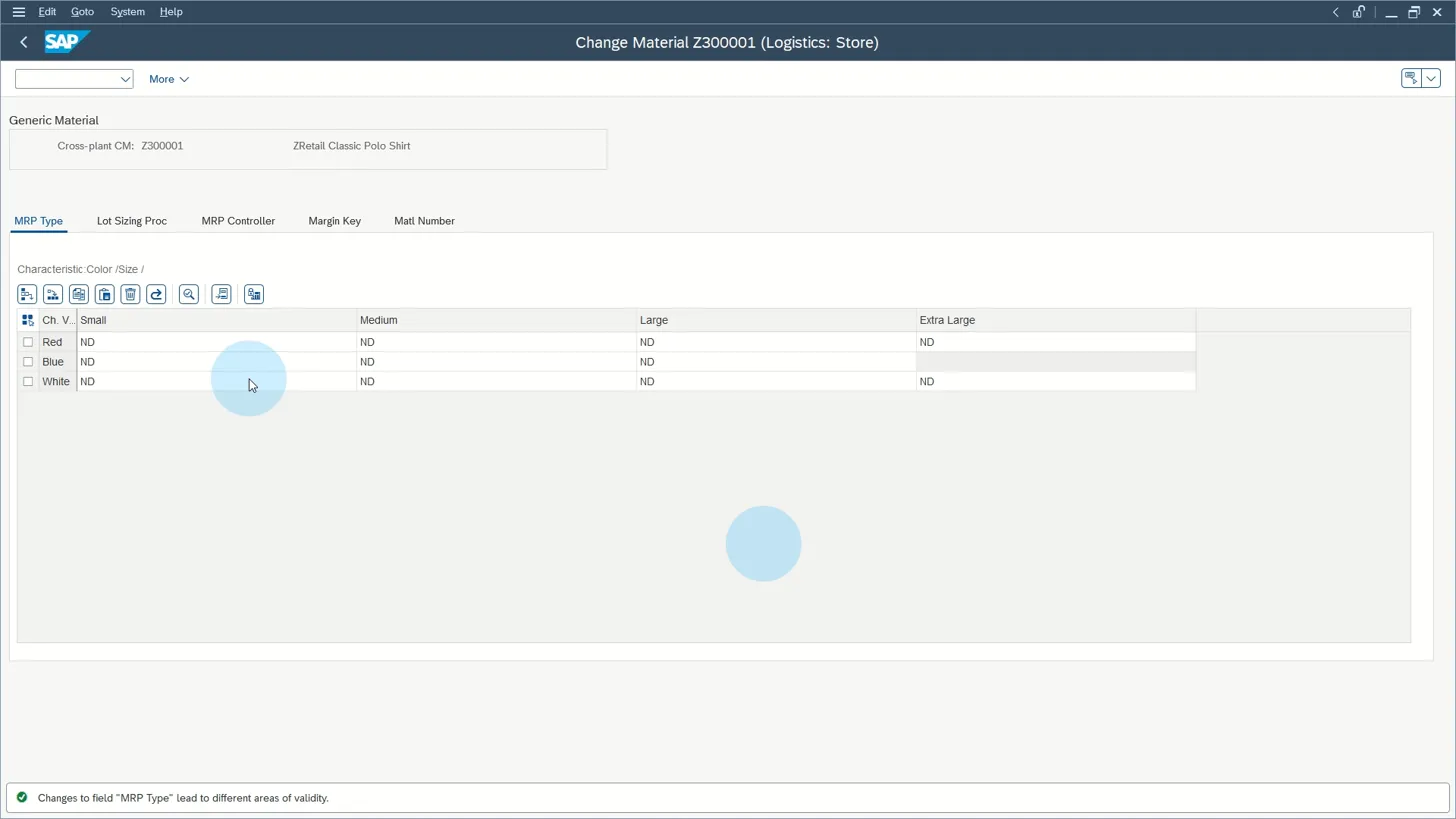
Task: Switch to the MRP Type tab
Action: click(x=38, y=221)
